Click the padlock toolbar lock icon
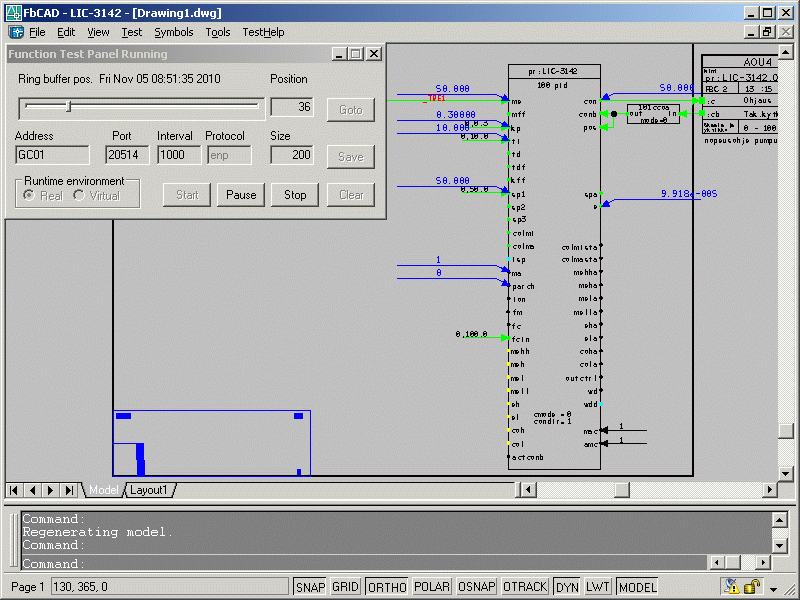The image size is (800, 600). [x=752, y=586]
